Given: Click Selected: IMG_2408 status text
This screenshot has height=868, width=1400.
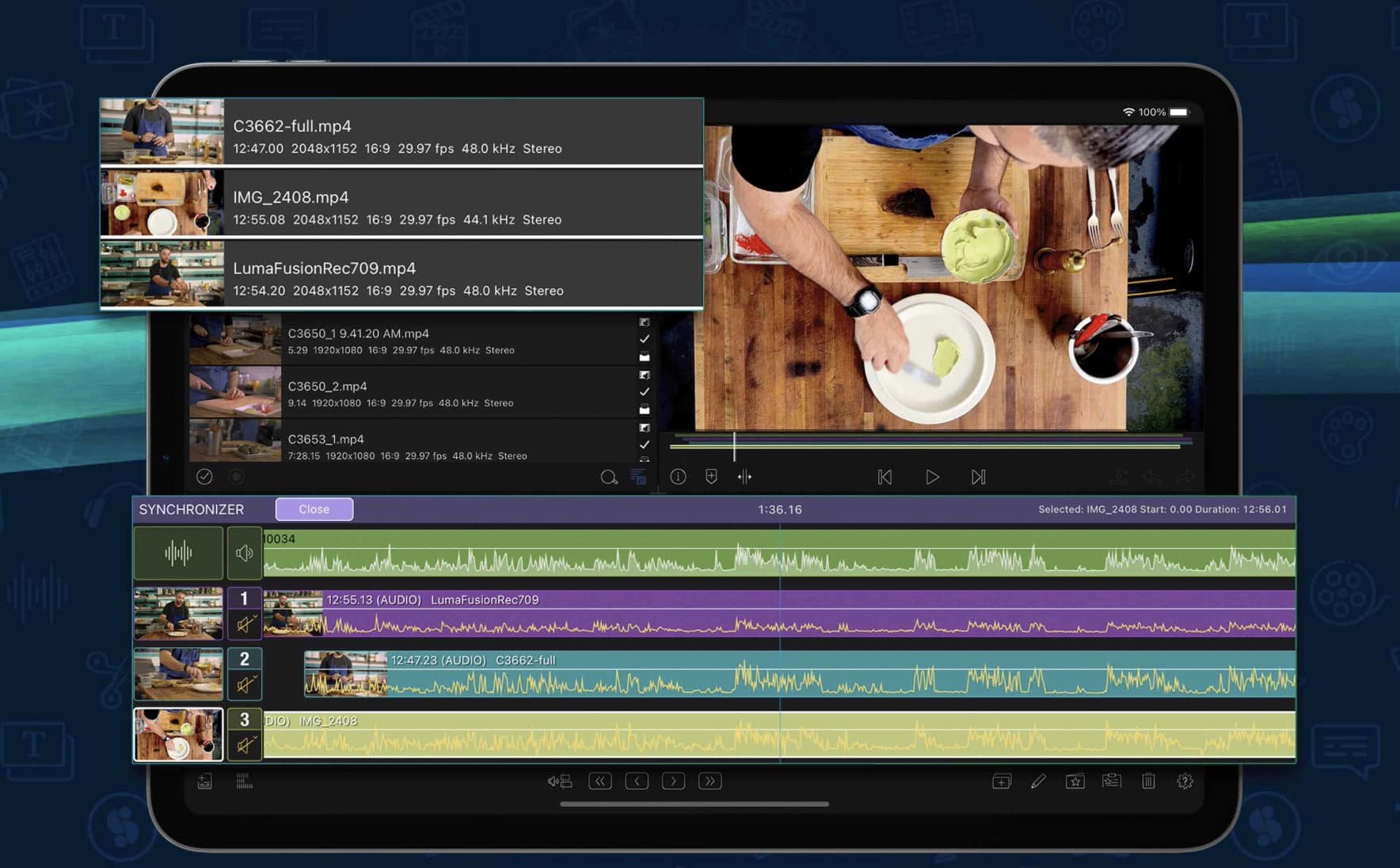Looking at the screenshot, I should click(1162, 509).
